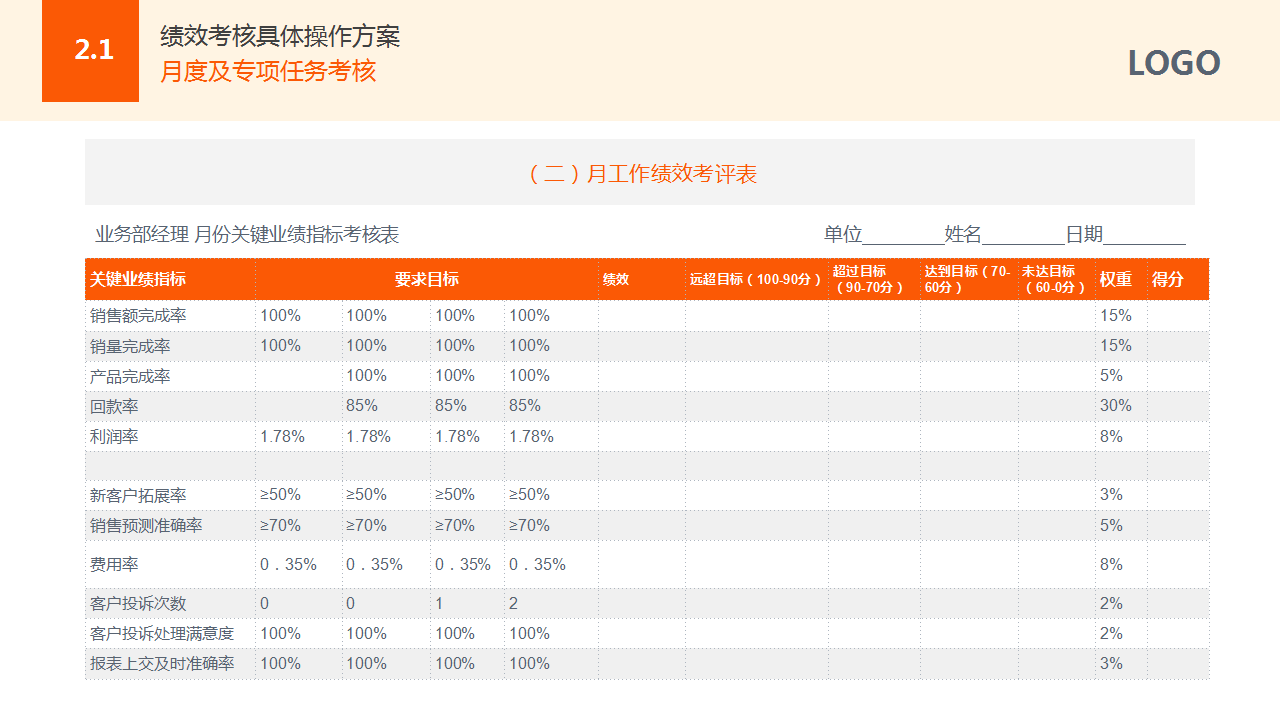The image size is (1280, 720).
Task: Select the 远超目标（100-90分）header
Action: 755,279
